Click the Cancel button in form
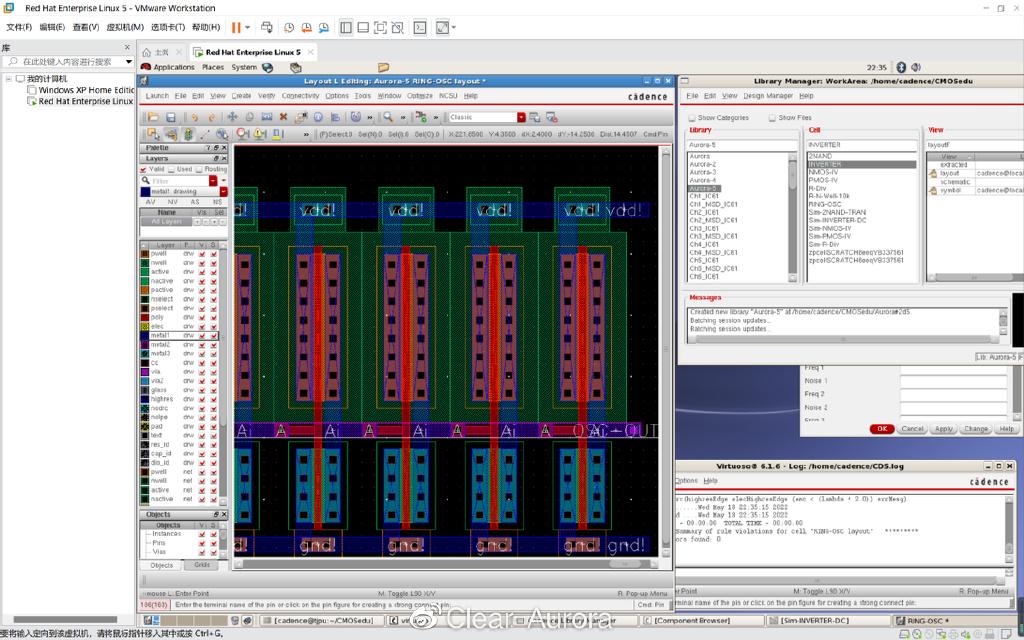Image resolution: width=1024 pixels, height=640 pixels. pos(912,429)
